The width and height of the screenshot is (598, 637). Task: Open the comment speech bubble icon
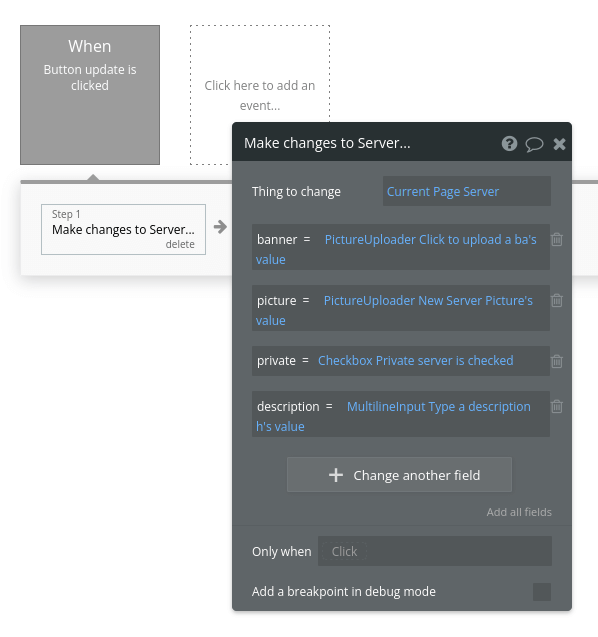click(534, 144)
